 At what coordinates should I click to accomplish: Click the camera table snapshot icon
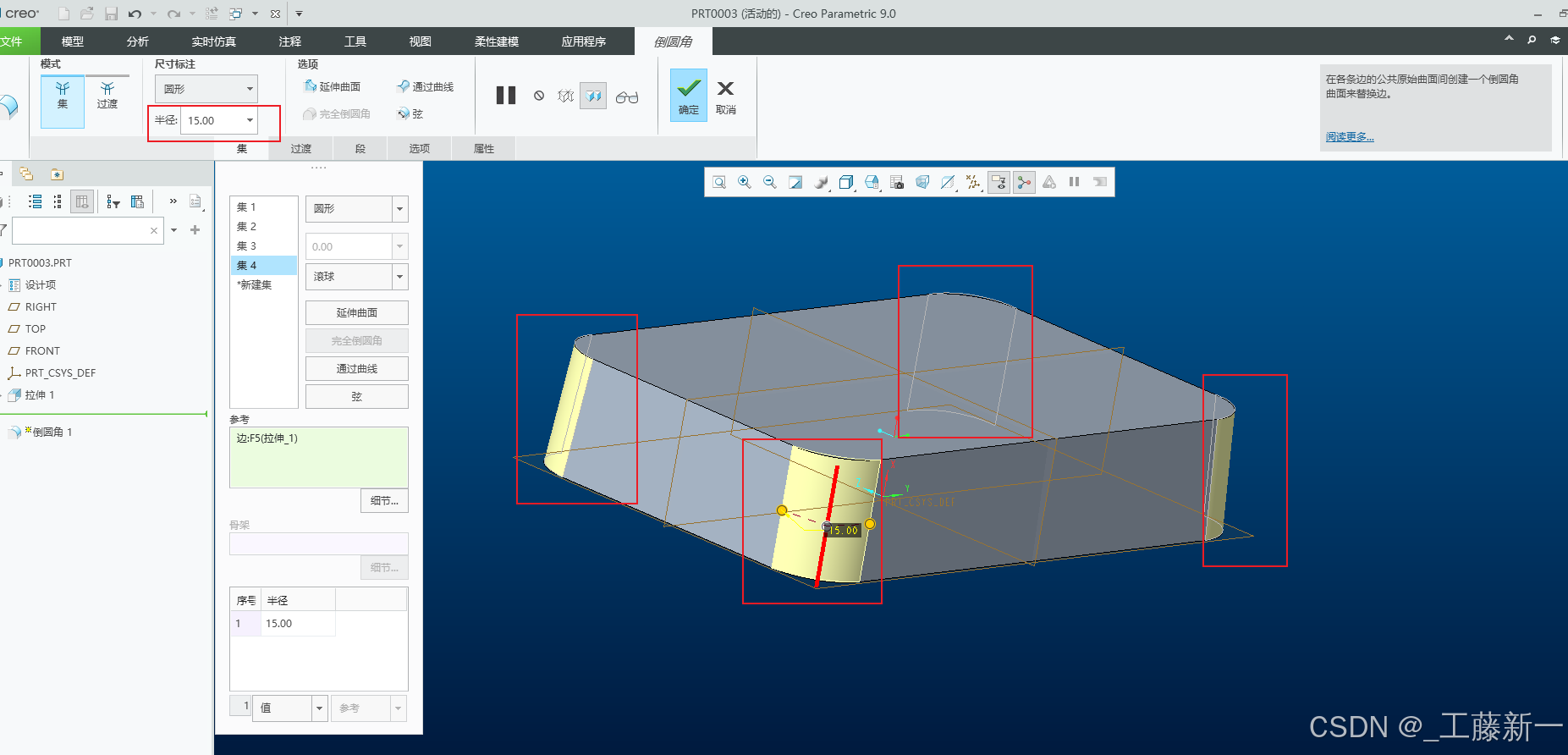897,182
